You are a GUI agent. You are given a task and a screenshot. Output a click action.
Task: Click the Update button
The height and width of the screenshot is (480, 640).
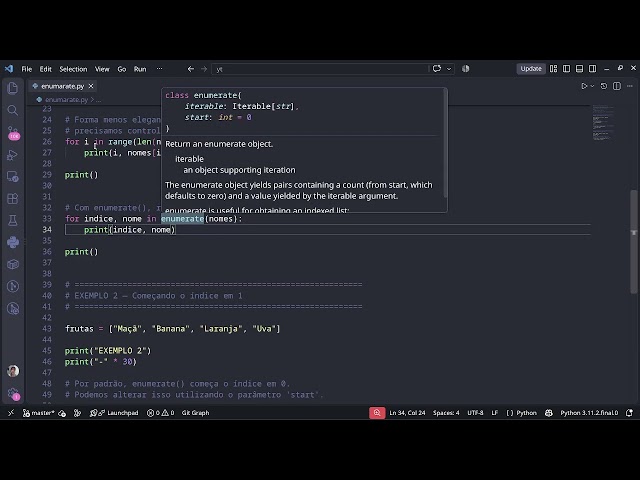click(531, 69)
